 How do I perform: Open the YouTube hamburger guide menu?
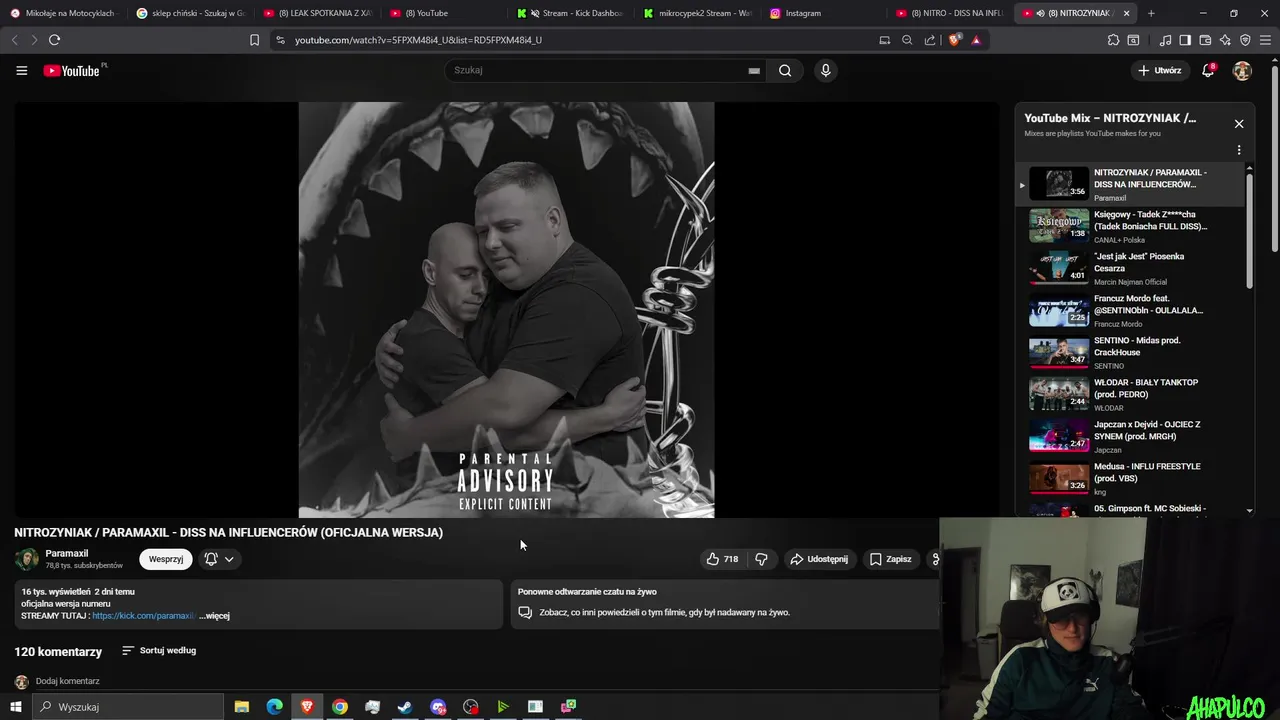pyautogui.click(x=21, y=70)
